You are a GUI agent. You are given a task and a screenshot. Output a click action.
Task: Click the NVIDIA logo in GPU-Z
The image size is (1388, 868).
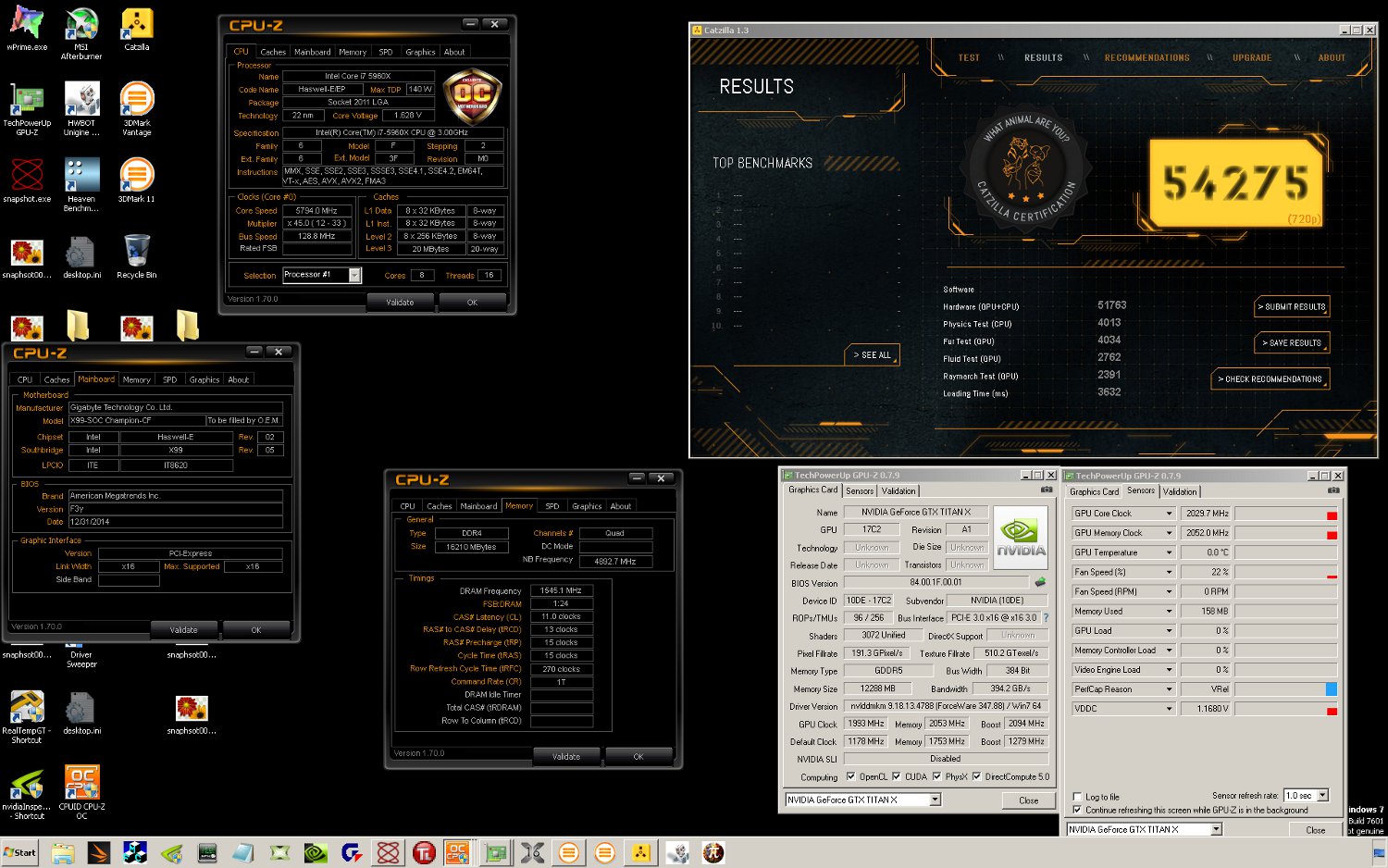click(x=1021, y=538)
